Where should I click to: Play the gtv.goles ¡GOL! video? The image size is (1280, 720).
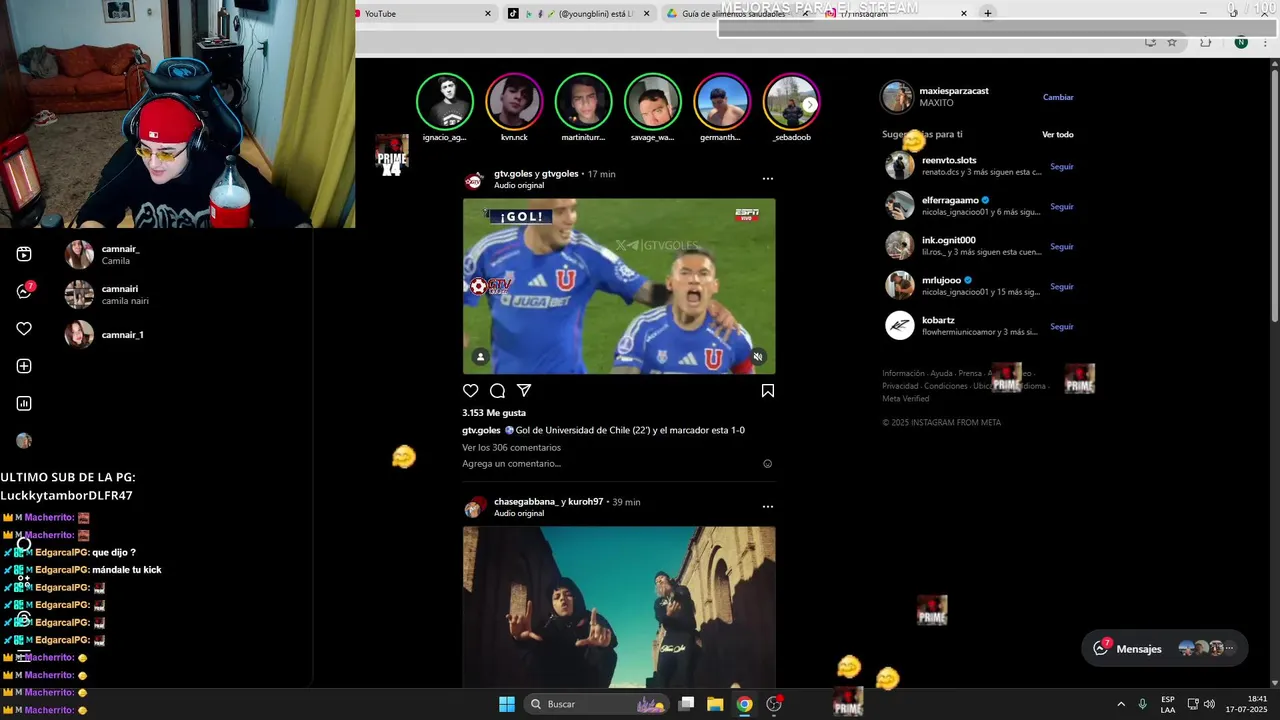619,286
